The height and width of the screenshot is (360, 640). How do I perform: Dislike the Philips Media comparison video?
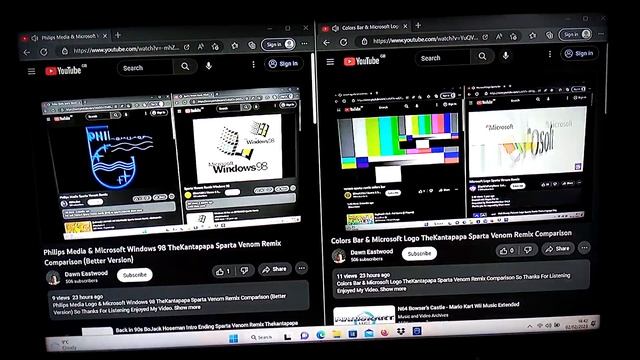coord(244,270)
